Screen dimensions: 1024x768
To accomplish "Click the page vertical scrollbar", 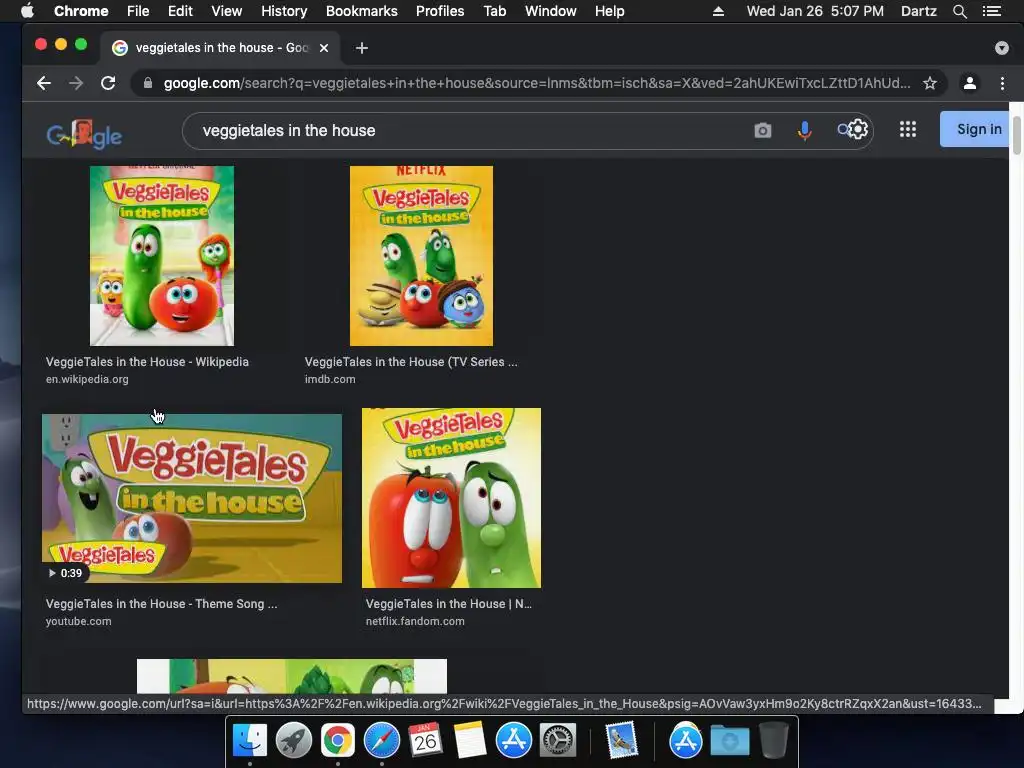I will click(1016, 136).
